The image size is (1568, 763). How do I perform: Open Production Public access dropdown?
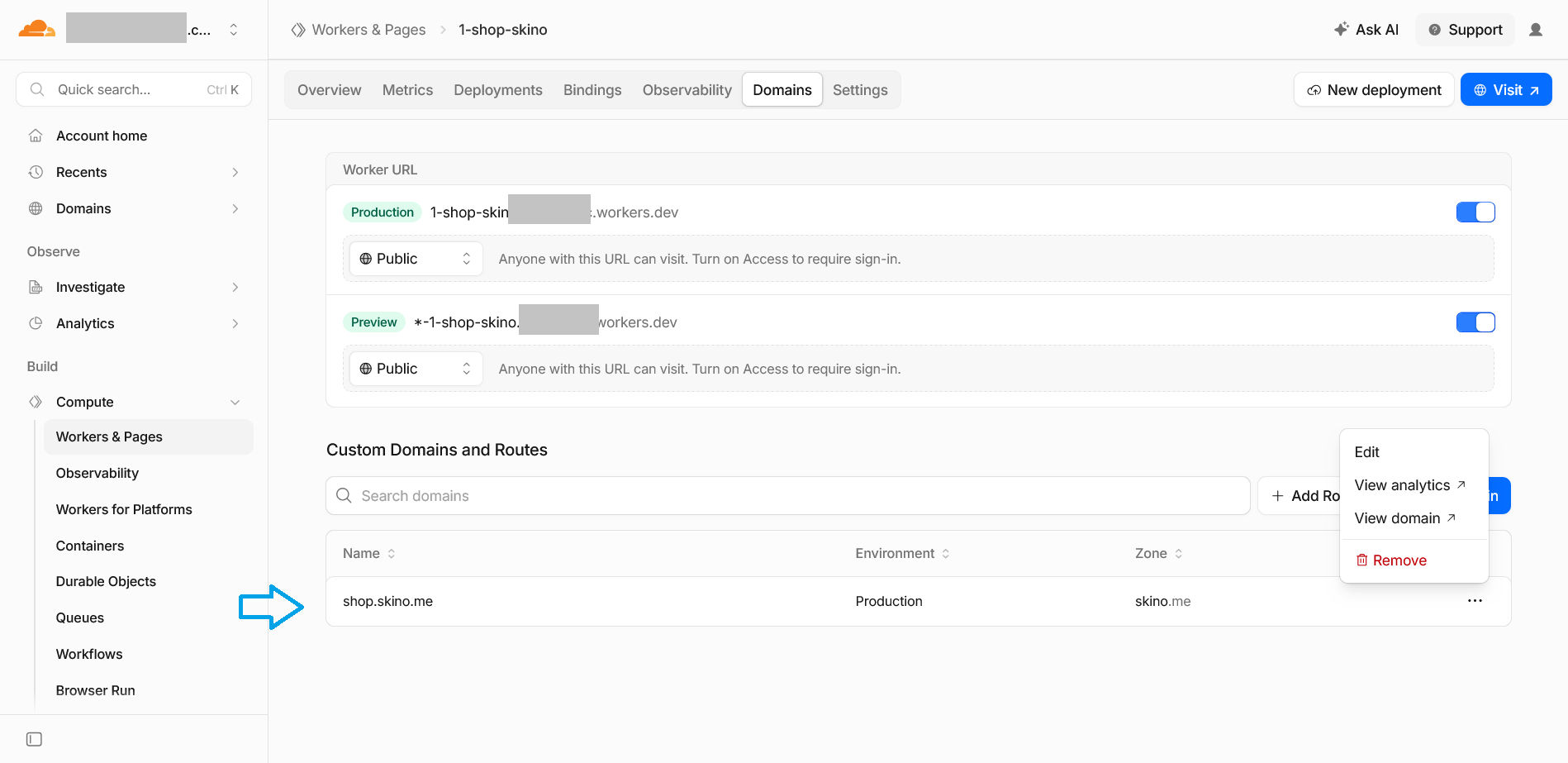[416, 259]
